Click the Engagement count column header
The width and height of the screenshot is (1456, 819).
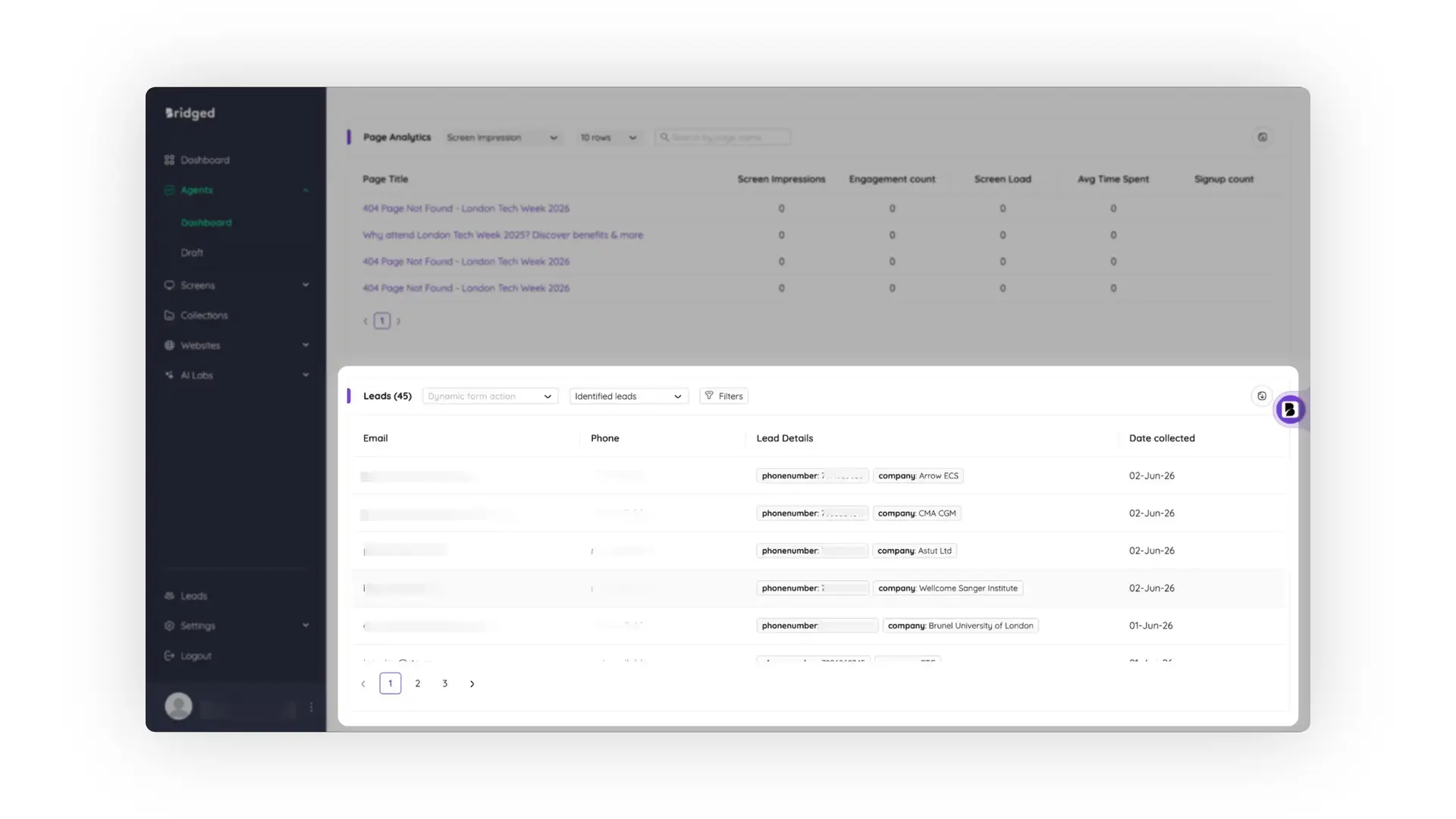click(x=892, y=179)
